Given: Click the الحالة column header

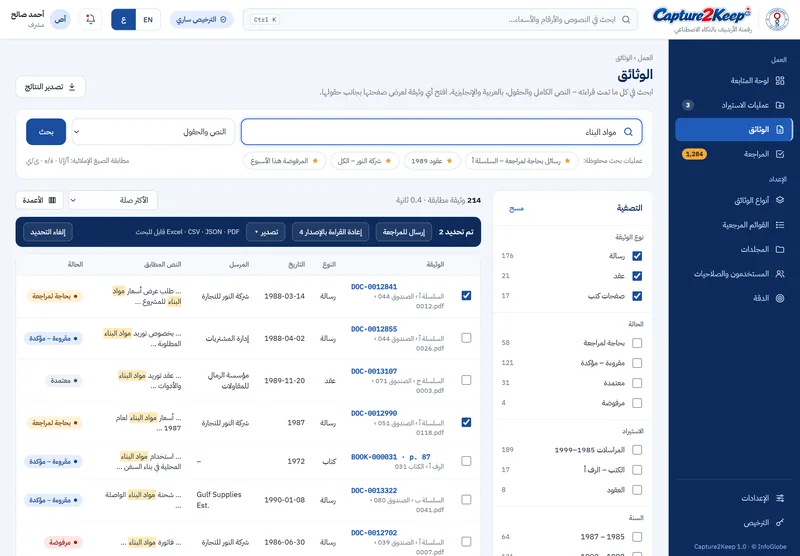Looking at the screenshot, I should coord(75,264).
